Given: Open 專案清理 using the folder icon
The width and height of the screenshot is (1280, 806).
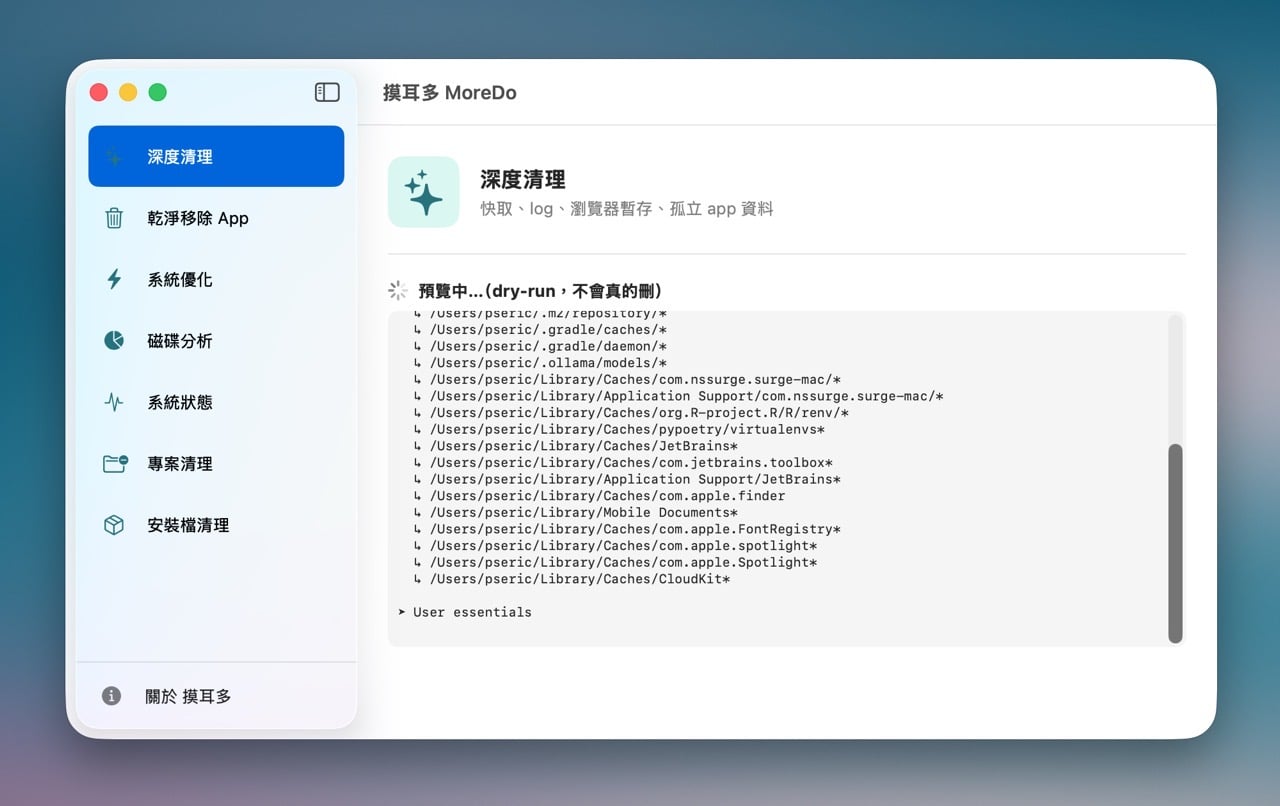Looking at the screenshot, I should [116, 463].
